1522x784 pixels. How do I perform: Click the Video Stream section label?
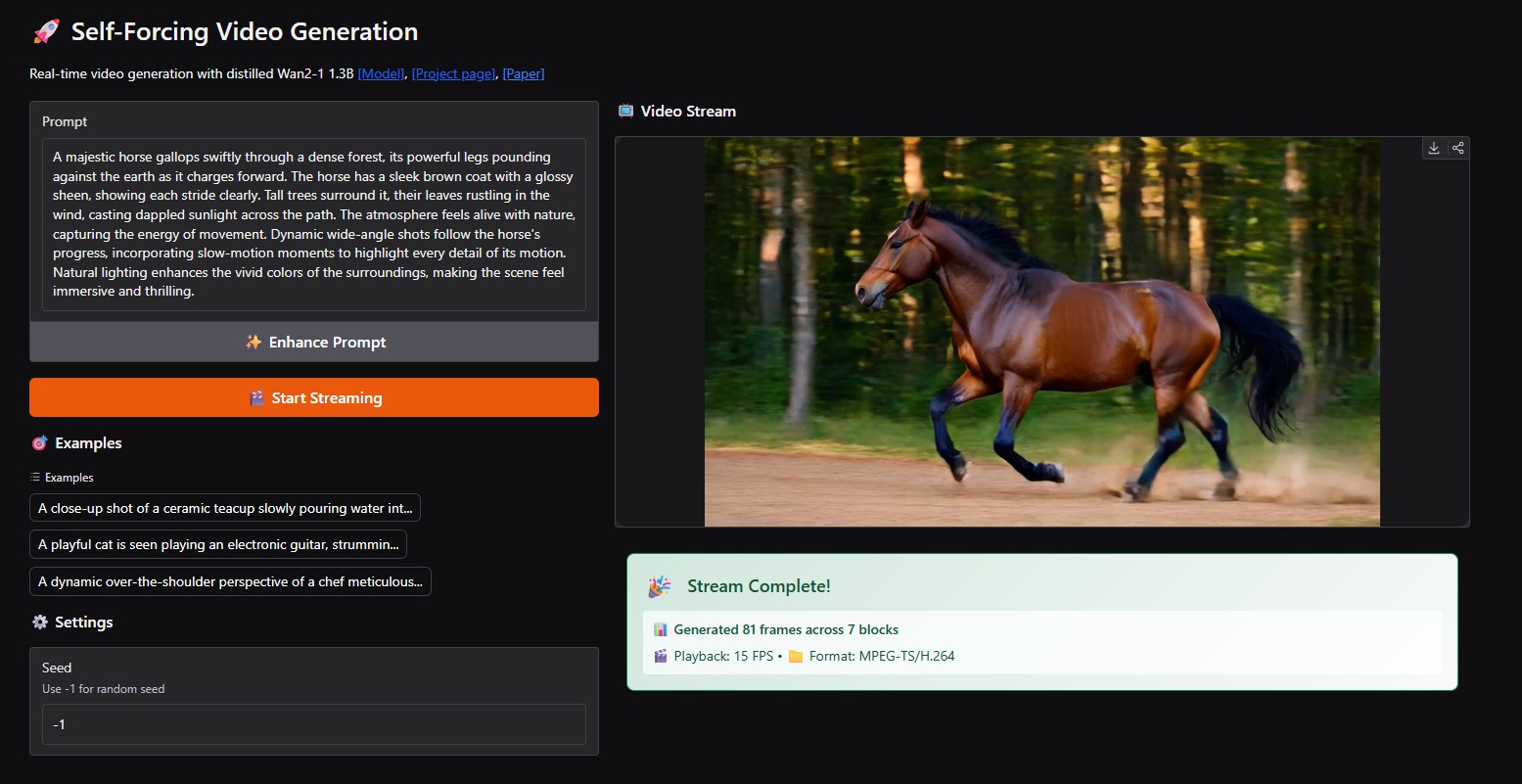[x=688, y=111]
